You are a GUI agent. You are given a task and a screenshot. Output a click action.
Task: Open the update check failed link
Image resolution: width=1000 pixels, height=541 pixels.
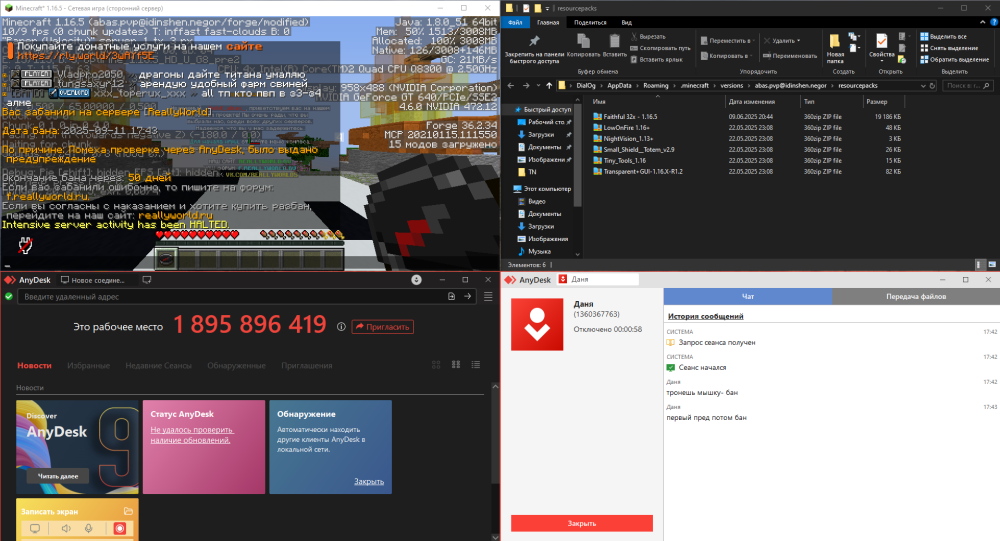point(192,435)
